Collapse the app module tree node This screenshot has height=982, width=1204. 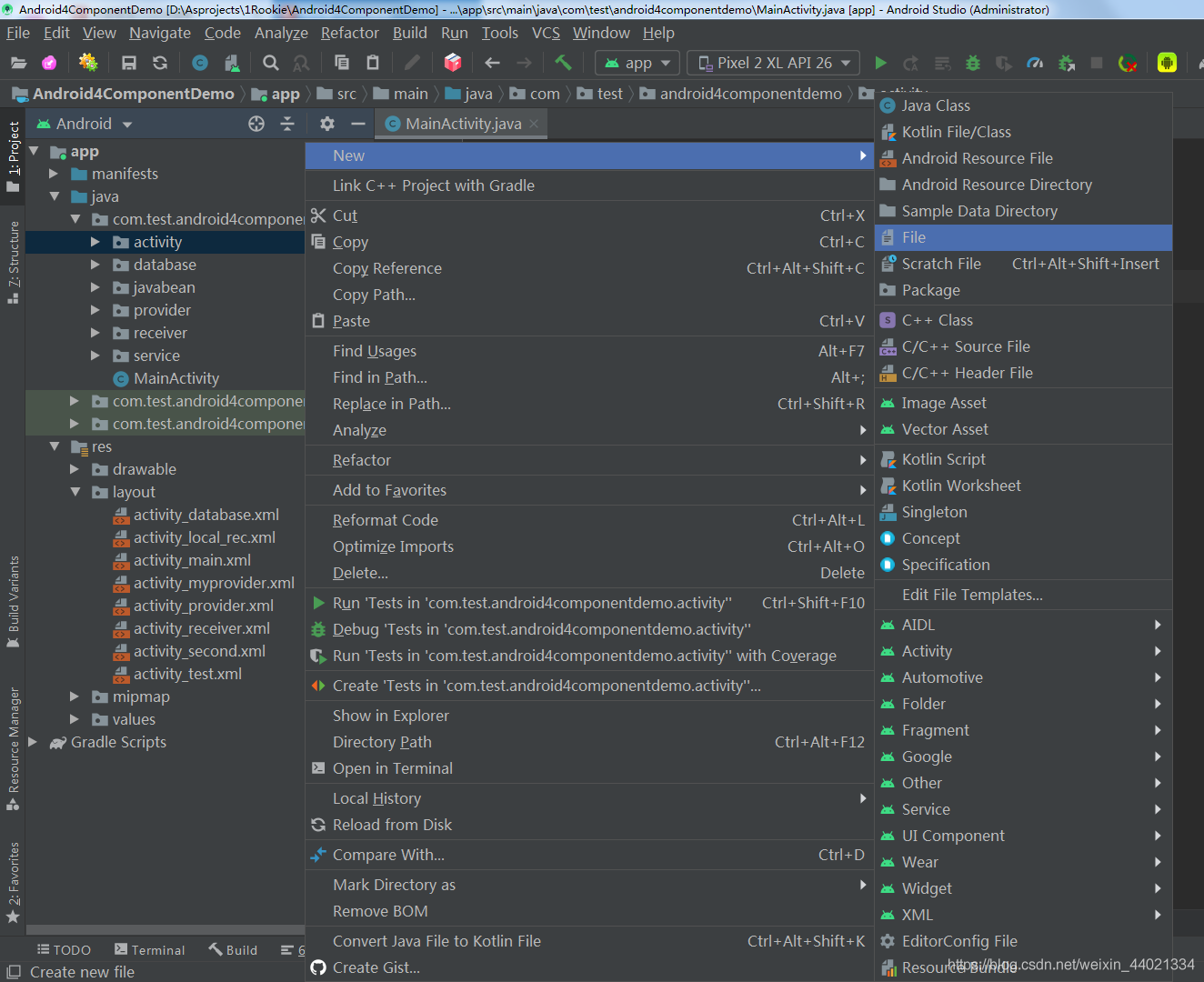(35, 151)
